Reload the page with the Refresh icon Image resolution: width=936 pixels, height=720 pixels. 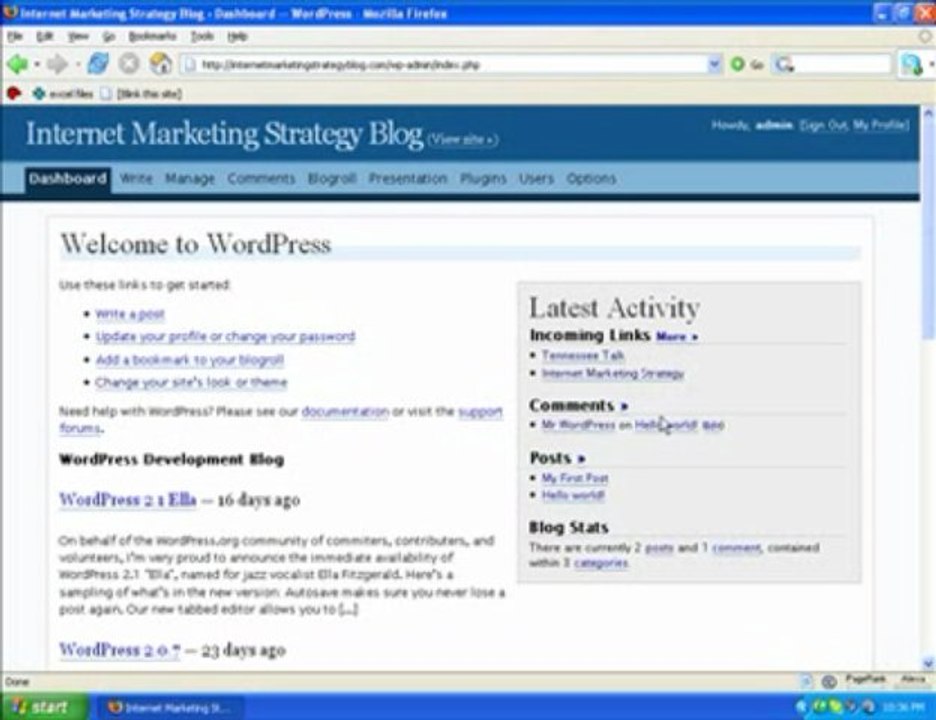98,63
